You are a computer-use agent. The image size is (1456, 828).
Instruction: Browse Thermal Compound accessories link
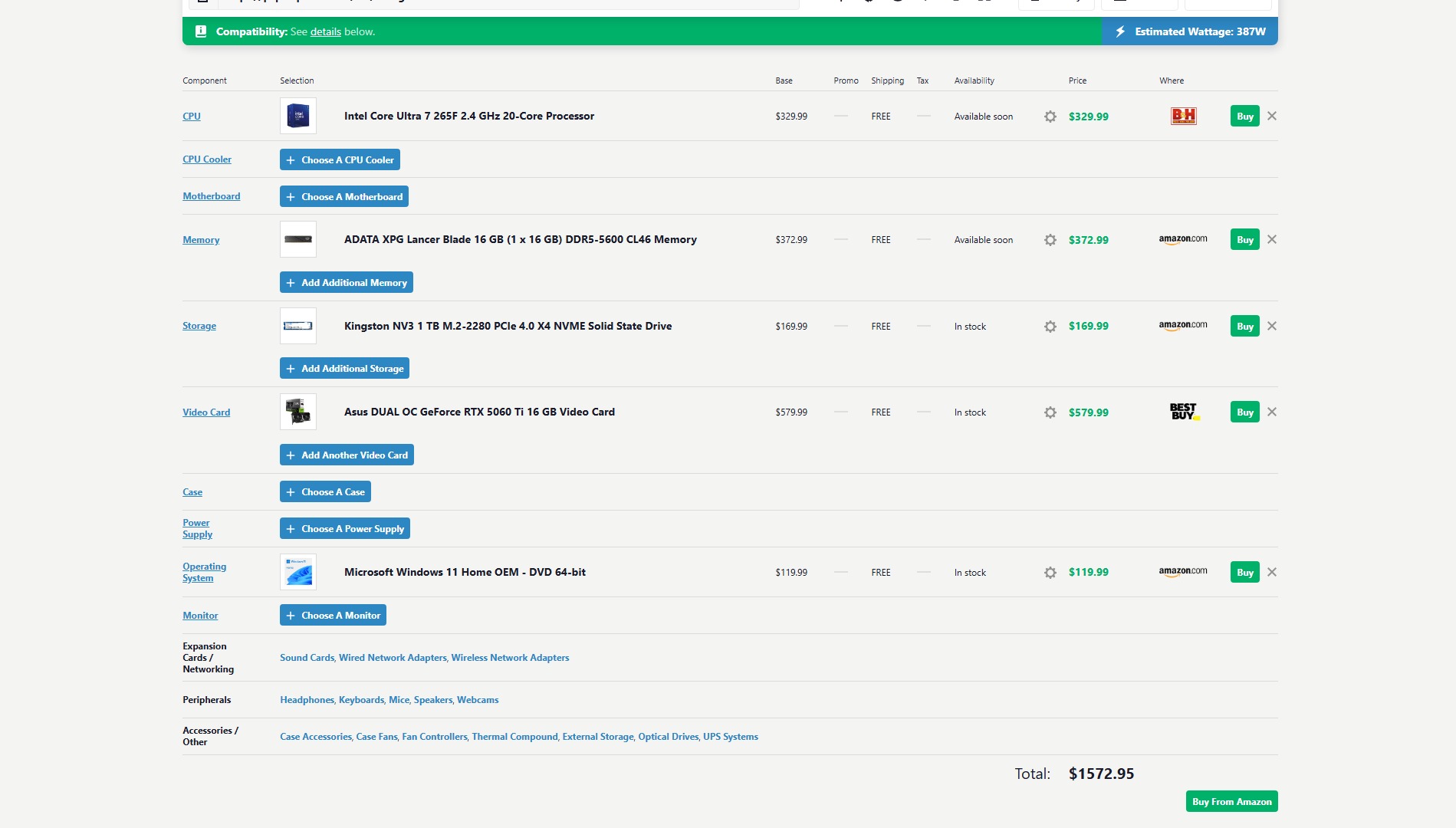(x=514, y=737)
